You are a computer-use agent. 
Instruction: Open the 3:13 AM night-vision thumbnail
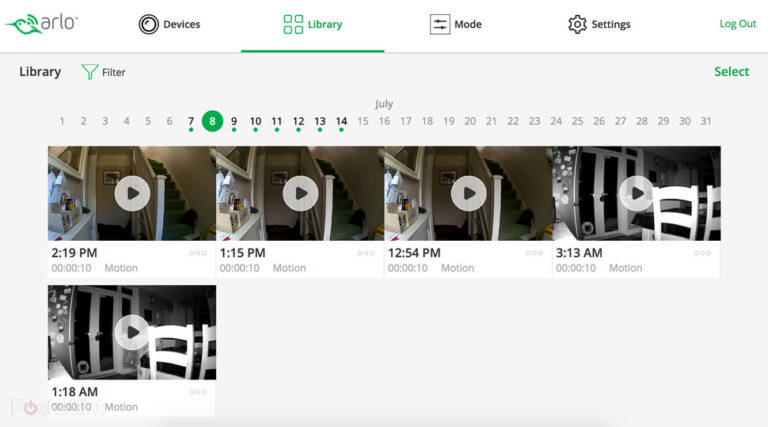point(637,193)
